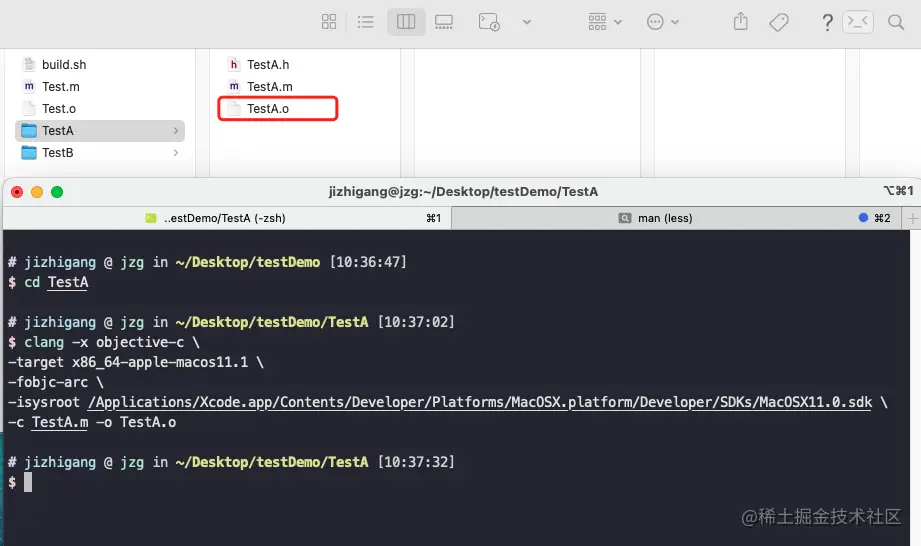
Task: Click the zsh tab terminal icon
Action: [x=151, y=218]
